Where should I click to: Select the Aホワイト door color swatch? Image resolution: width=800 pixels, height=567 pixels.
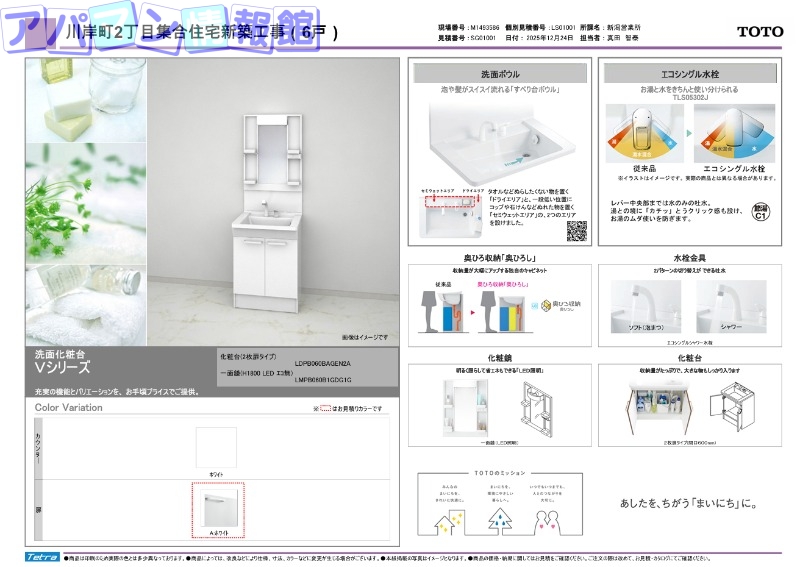(218, 509)
